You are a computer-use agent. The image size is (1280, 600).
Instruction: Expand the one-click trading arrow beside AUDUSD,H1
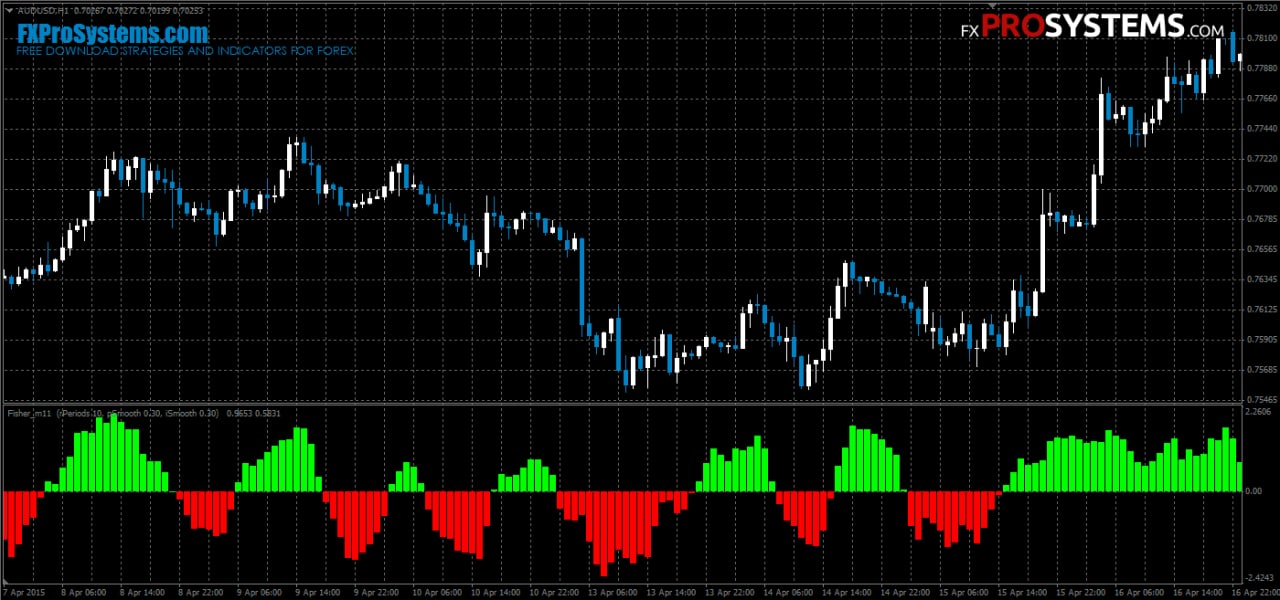coord(10,11)
